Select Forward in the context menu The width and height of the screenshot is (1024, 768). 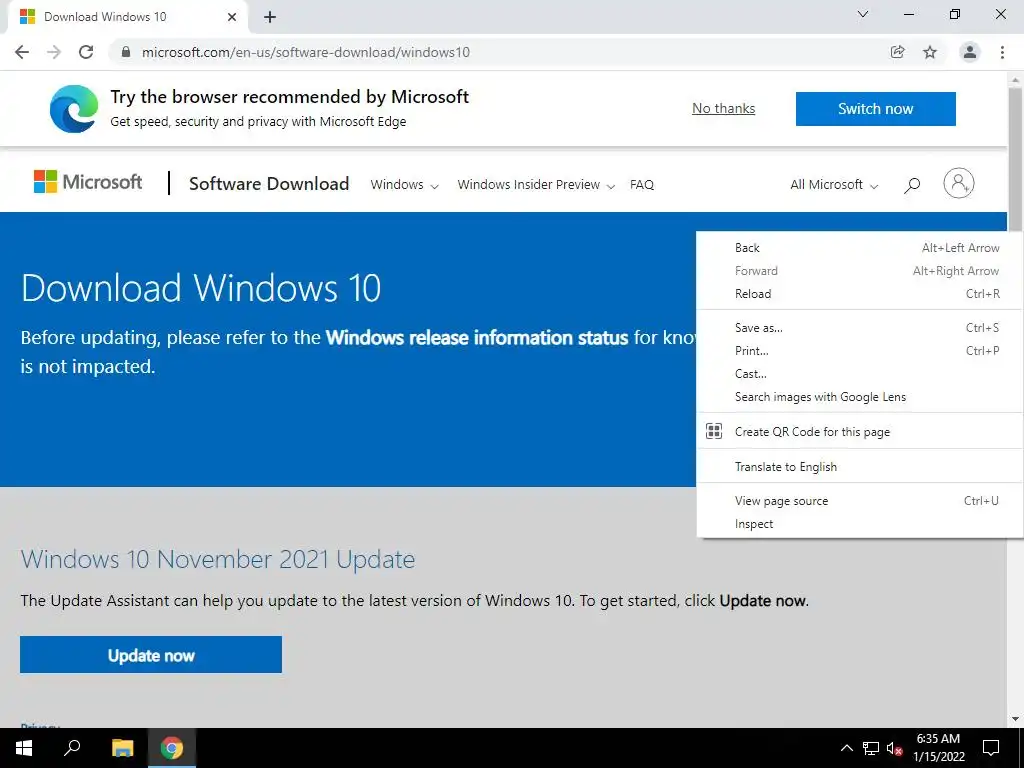(859, 270)
